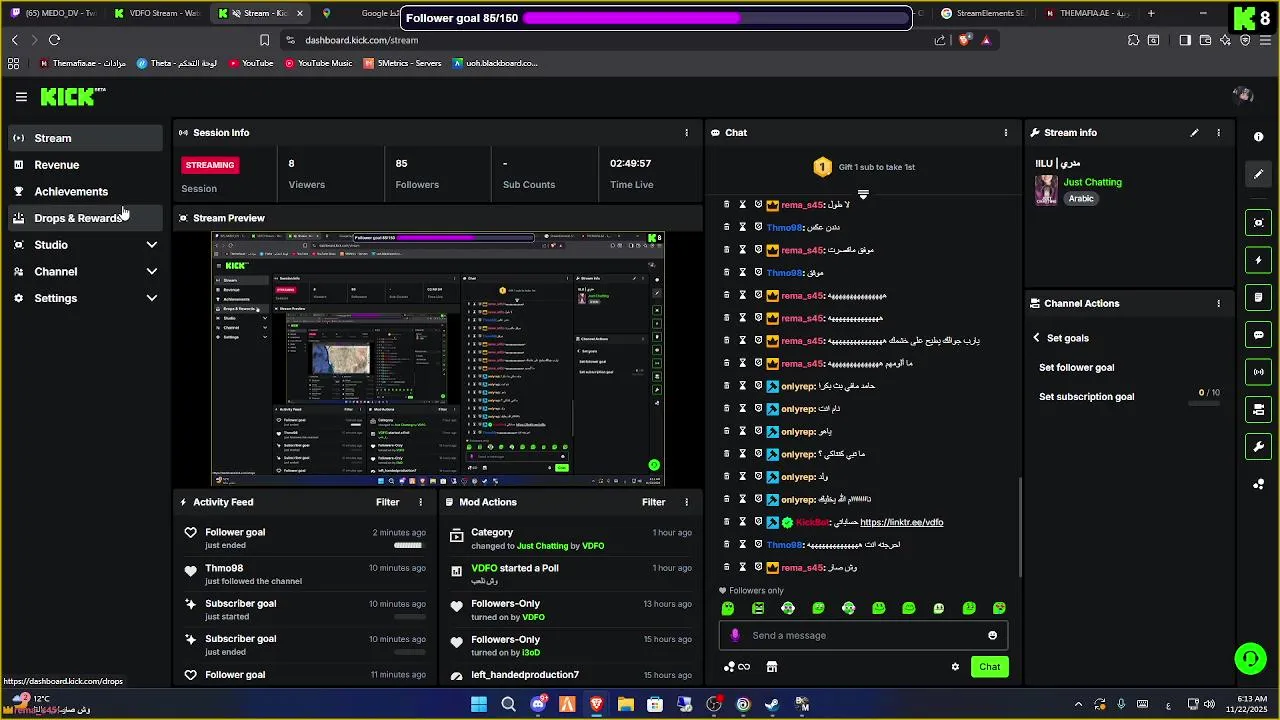Expand the Channel sidebar section

tap(85, 271)
